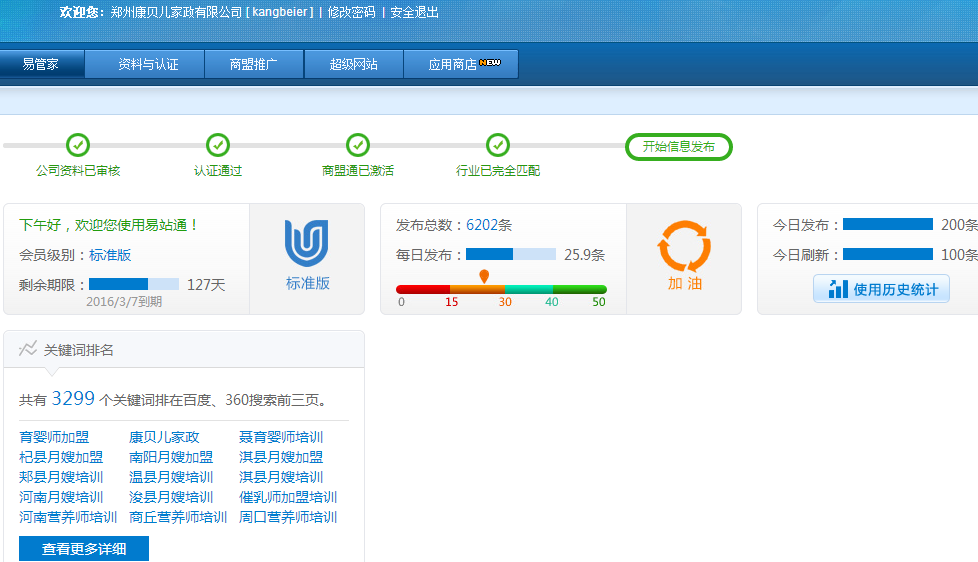Open 应用商店 tab
This screenshot has height=562, width=978.
coord(461,64)
